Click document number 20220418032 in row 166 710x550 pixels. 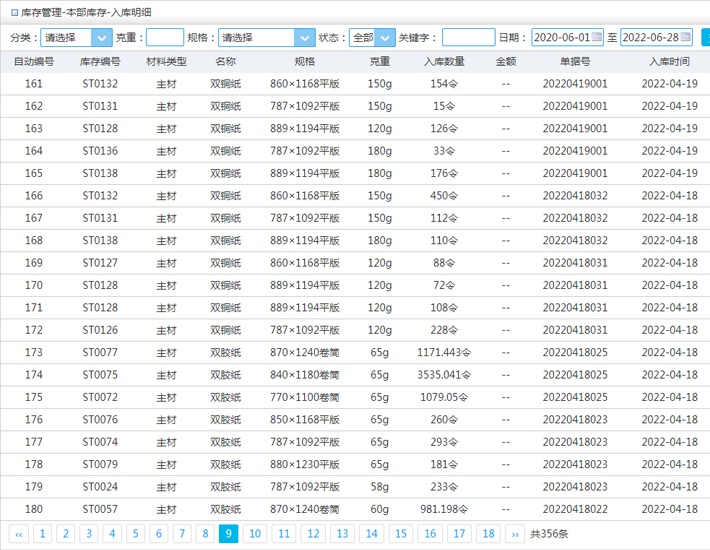click(575, 196)
